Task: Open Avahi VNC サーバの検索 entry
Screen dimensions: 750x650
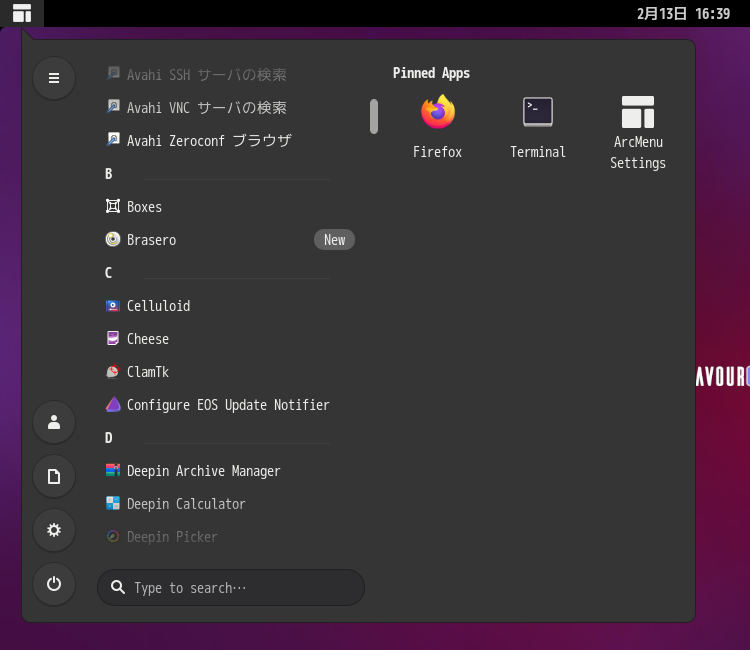Action: (230, 107)
